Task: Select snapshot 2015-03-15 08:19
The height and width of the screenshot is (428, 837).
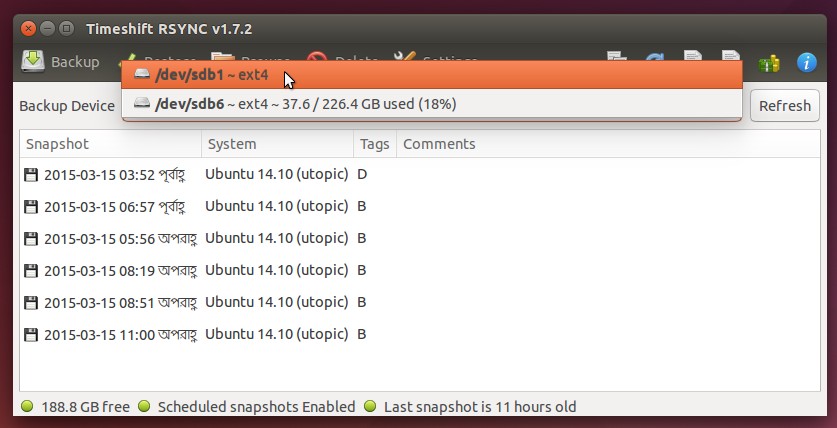Action: point(420,271)
